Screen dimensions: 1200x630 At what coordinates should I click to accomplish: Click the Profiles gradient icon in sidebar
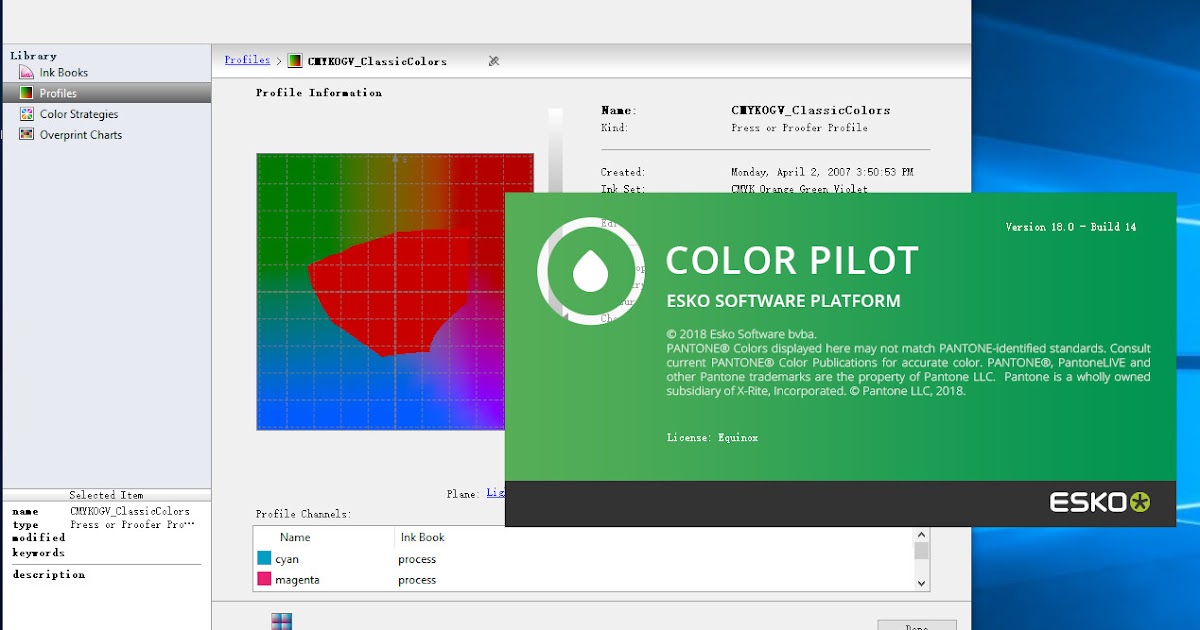tap(27, 93)
